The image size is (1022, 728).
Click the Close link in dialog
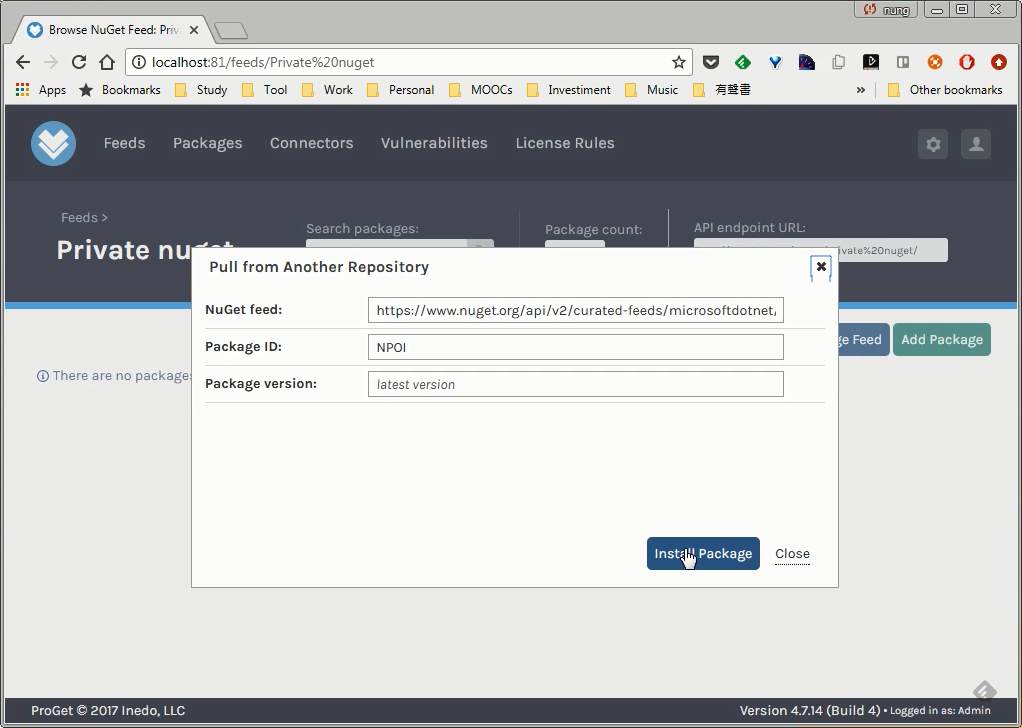pos(793,553)
